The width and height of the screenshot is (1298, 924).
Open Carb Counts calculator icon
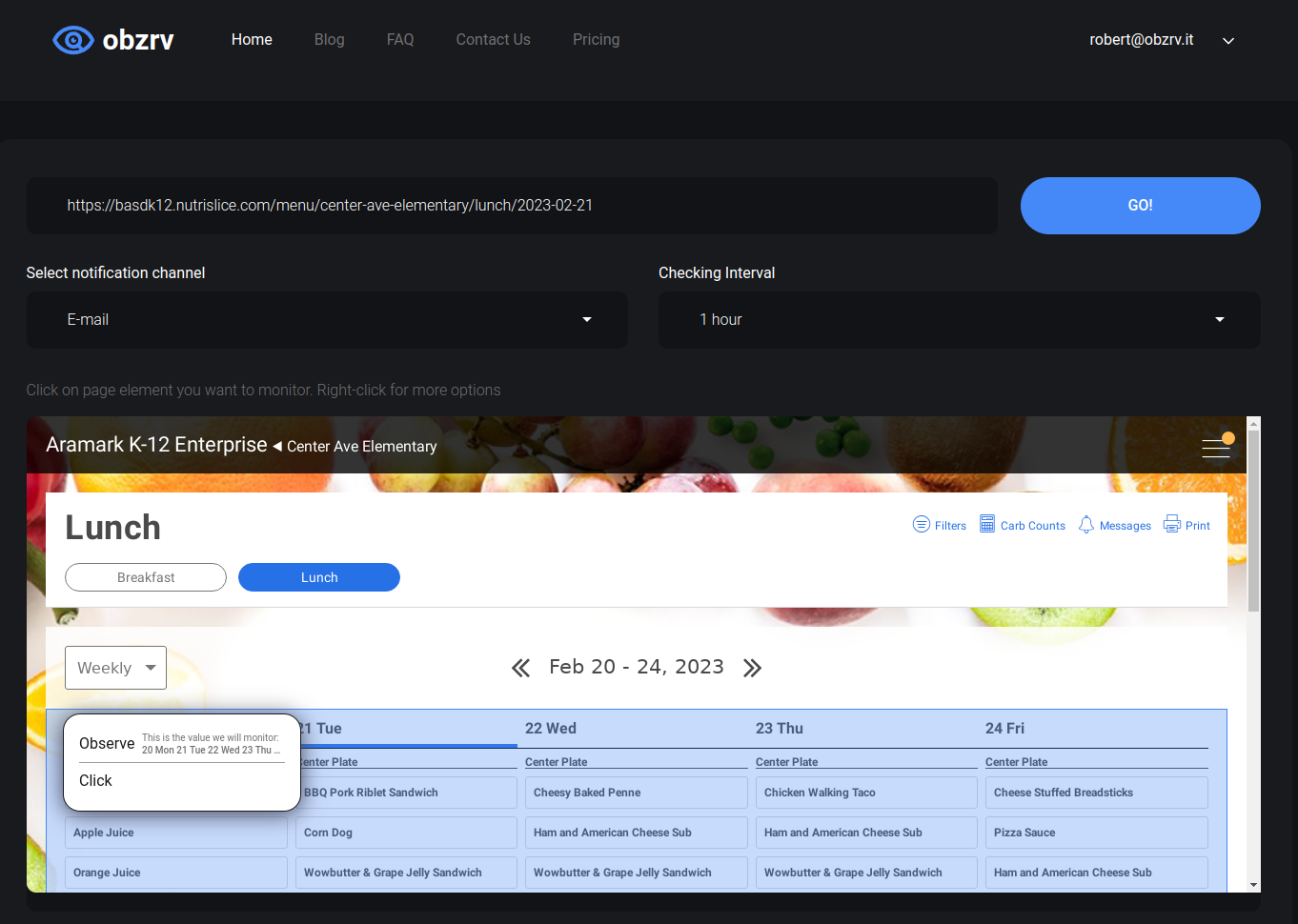click(x=987, y=525)
